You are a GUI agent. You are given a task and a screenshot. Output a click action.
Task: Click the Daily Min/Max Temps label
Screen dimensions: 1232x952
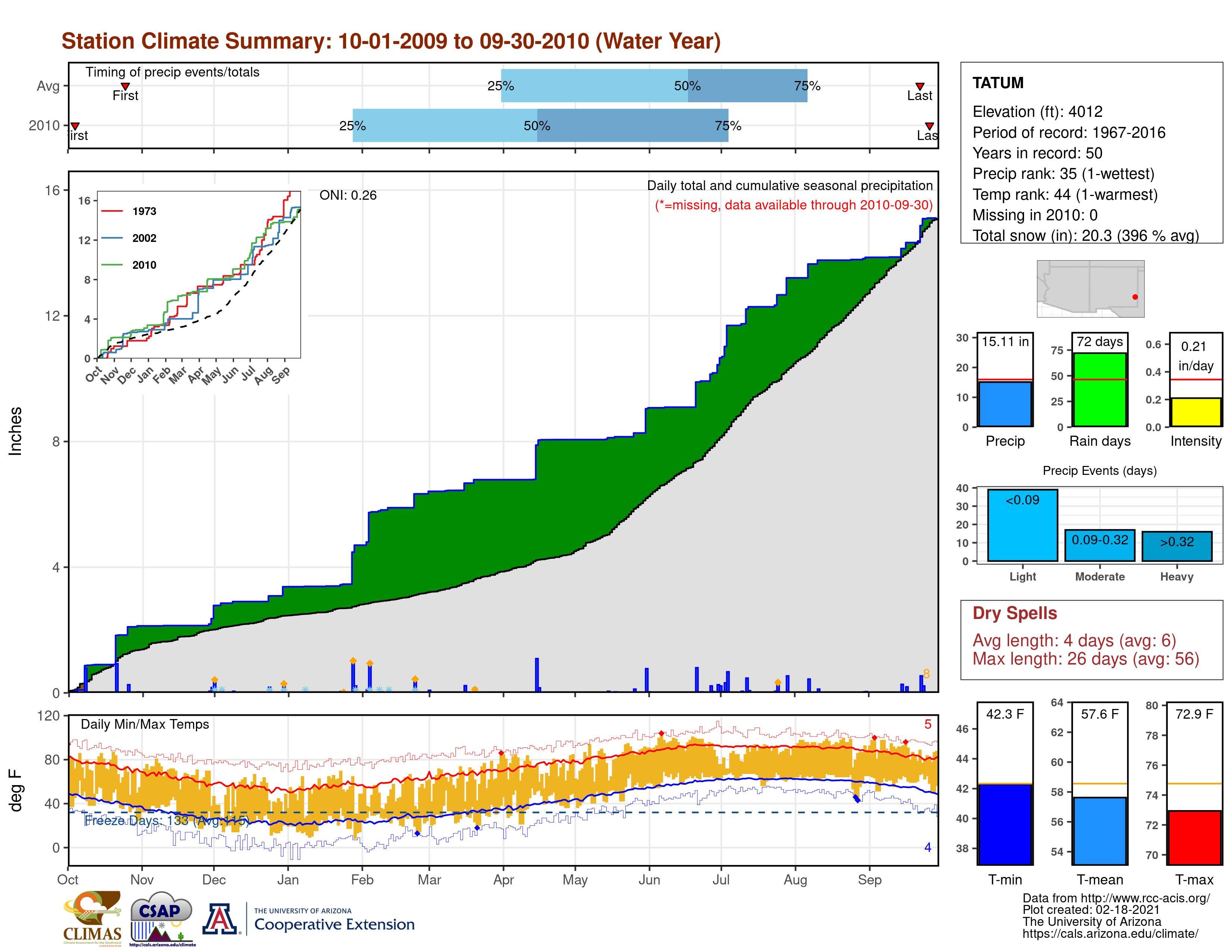(145, 724)
